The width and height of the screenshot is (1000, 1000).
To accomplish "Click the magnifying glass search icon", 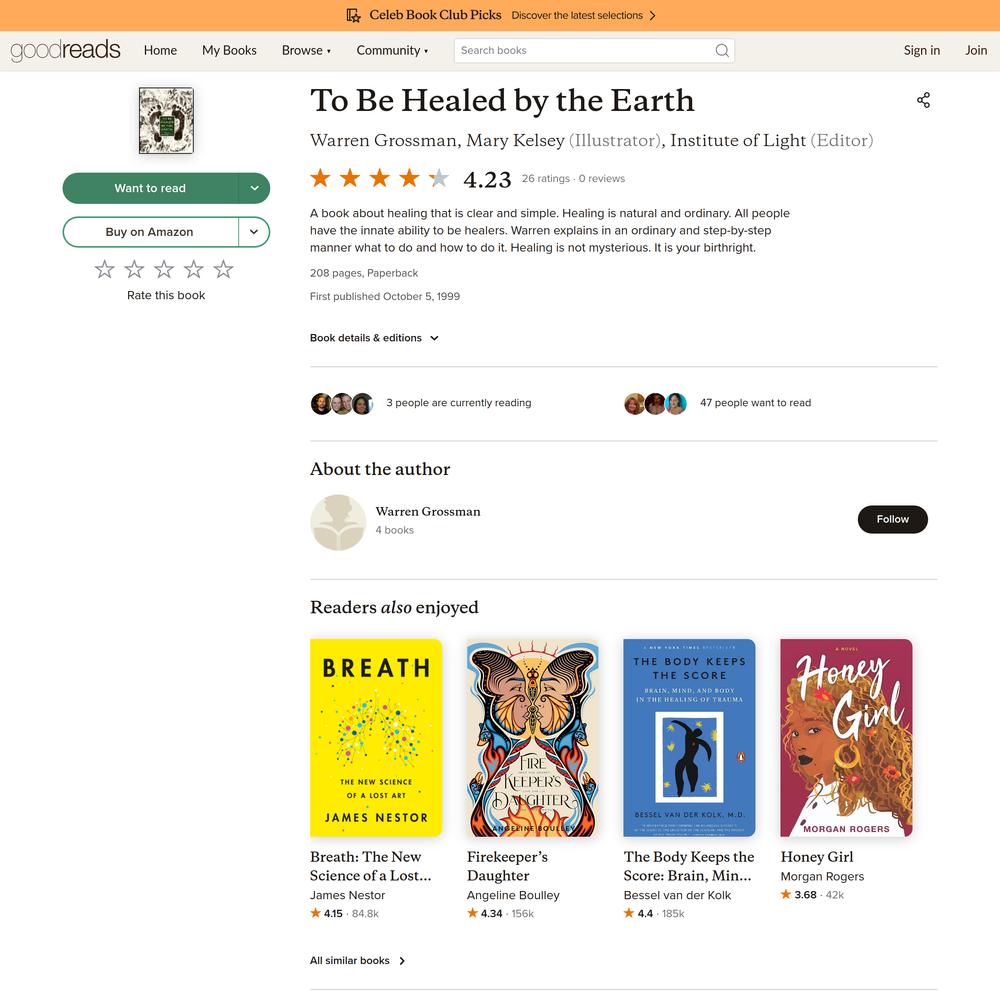I will (x=721, y=50).
